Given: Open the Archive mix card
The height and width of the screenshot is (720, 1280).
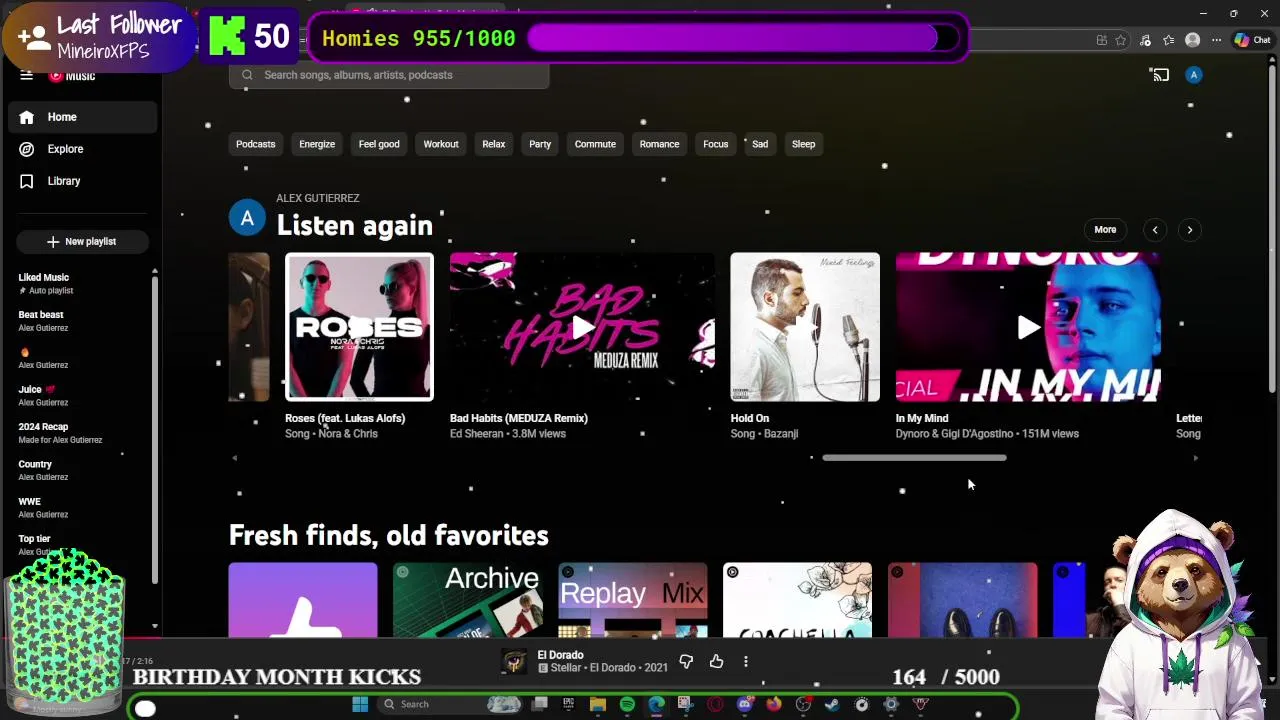Looking at the screenshot, I should click(x=467, y=600).
